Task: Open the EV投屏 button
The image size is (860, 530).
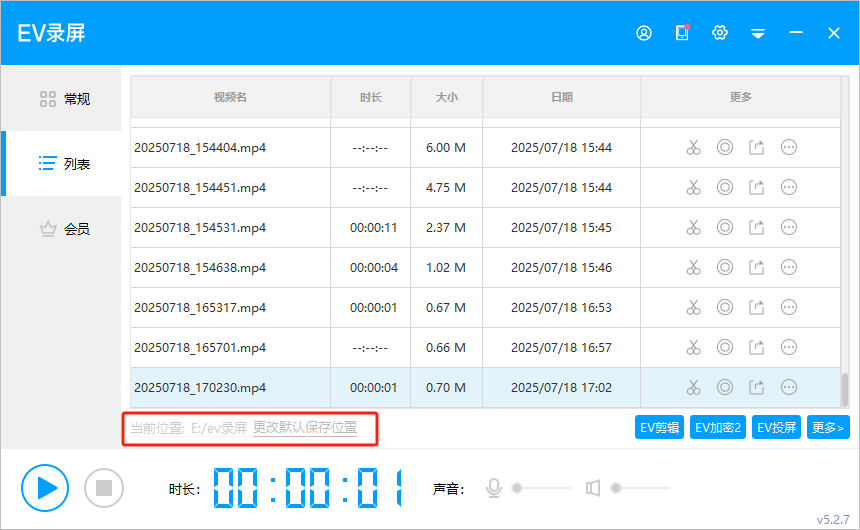Action: pyautogui.click(x=776, y=427)
